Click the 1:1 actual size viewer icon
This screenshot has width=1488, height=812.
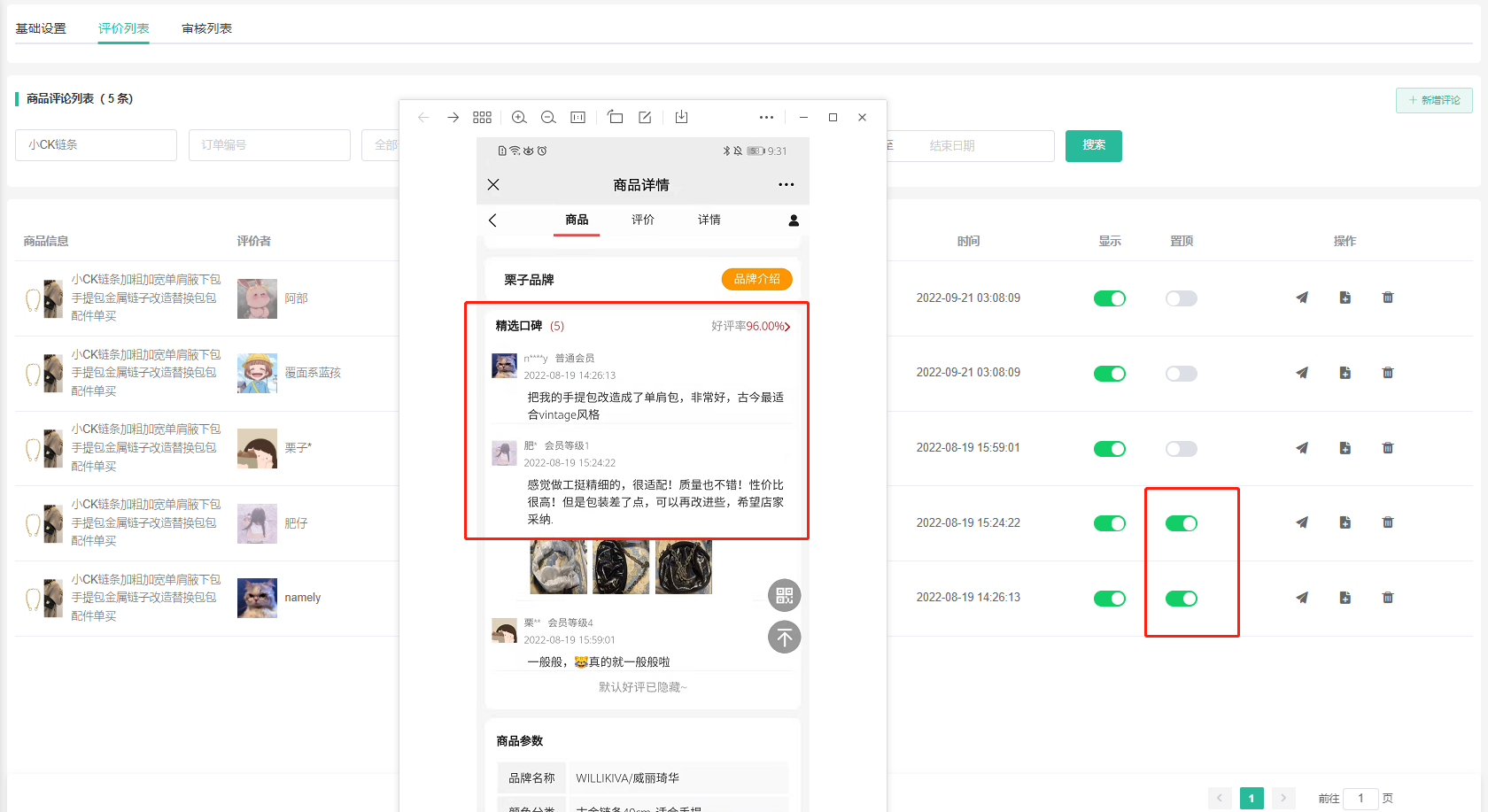point(578,118)
